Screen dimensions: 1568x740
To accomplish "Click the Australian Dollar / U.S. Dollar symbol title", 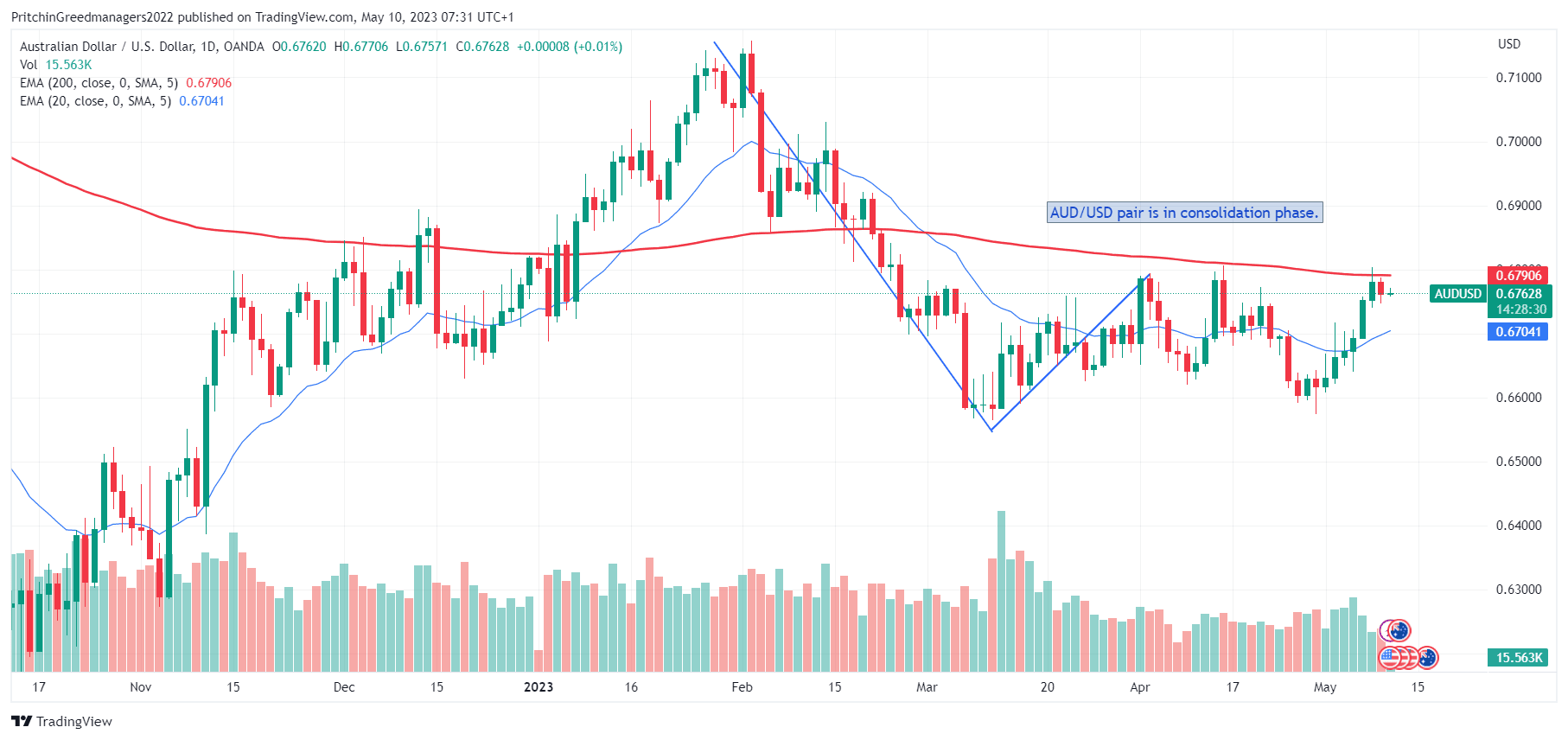I will [142, 47].
